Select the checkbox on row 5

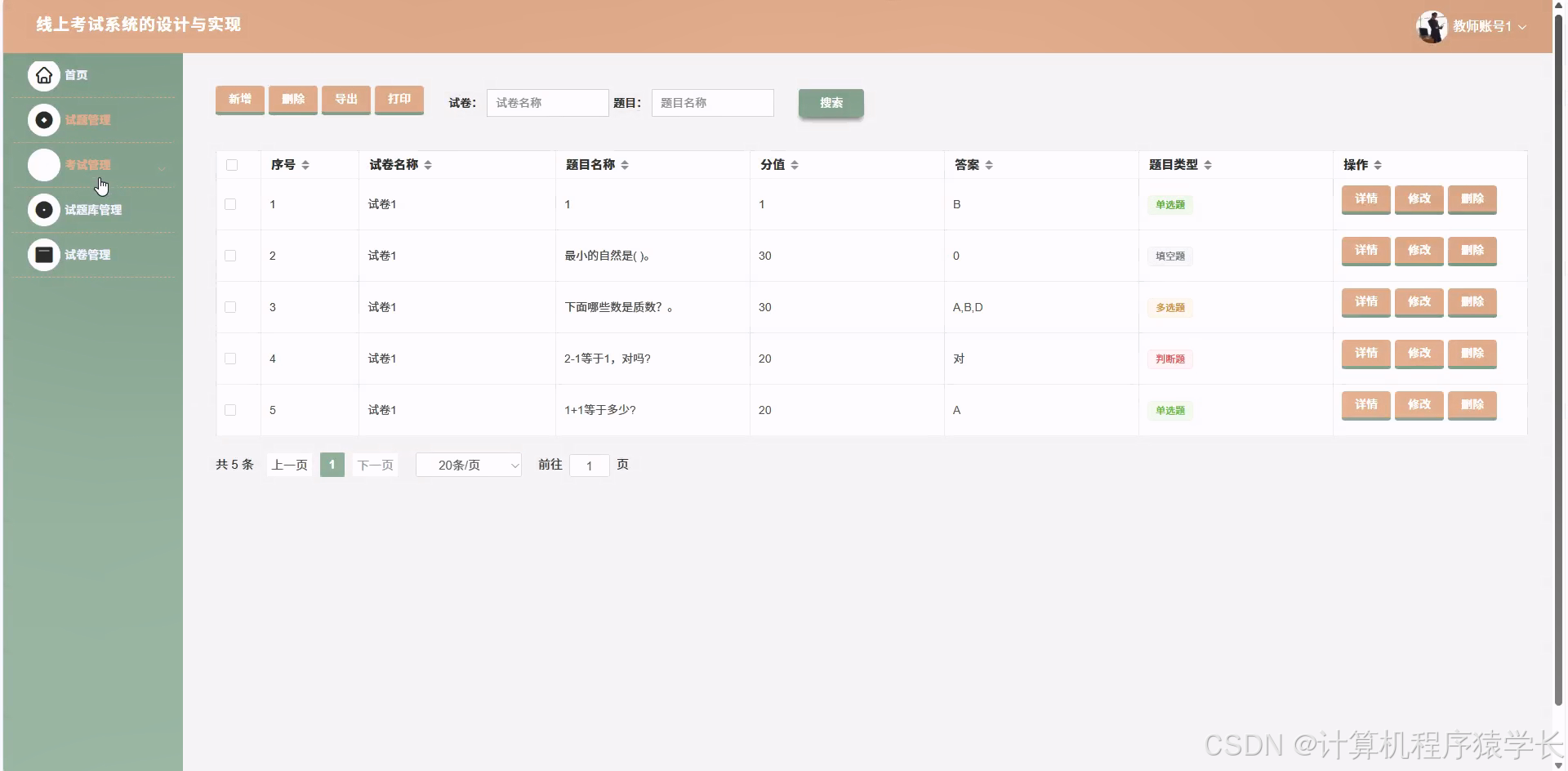(230, 411)
